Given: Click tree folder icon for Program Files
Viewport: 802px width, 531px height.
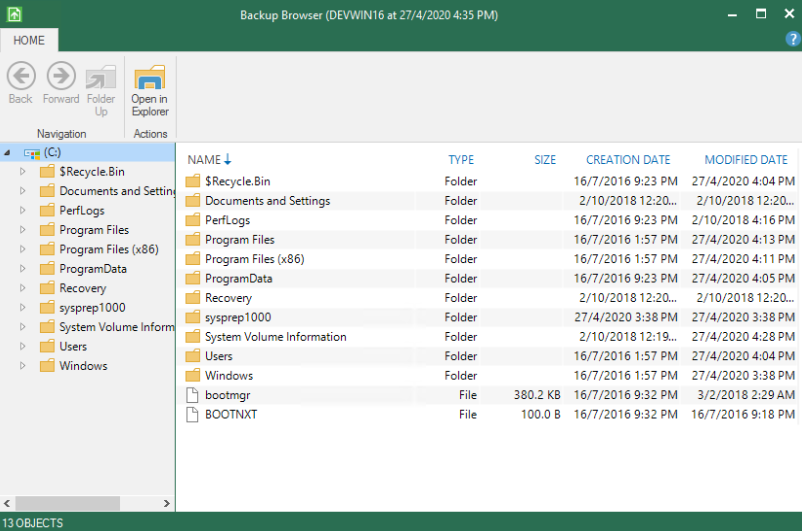Looking at the screenshot, I should [47, 230].
